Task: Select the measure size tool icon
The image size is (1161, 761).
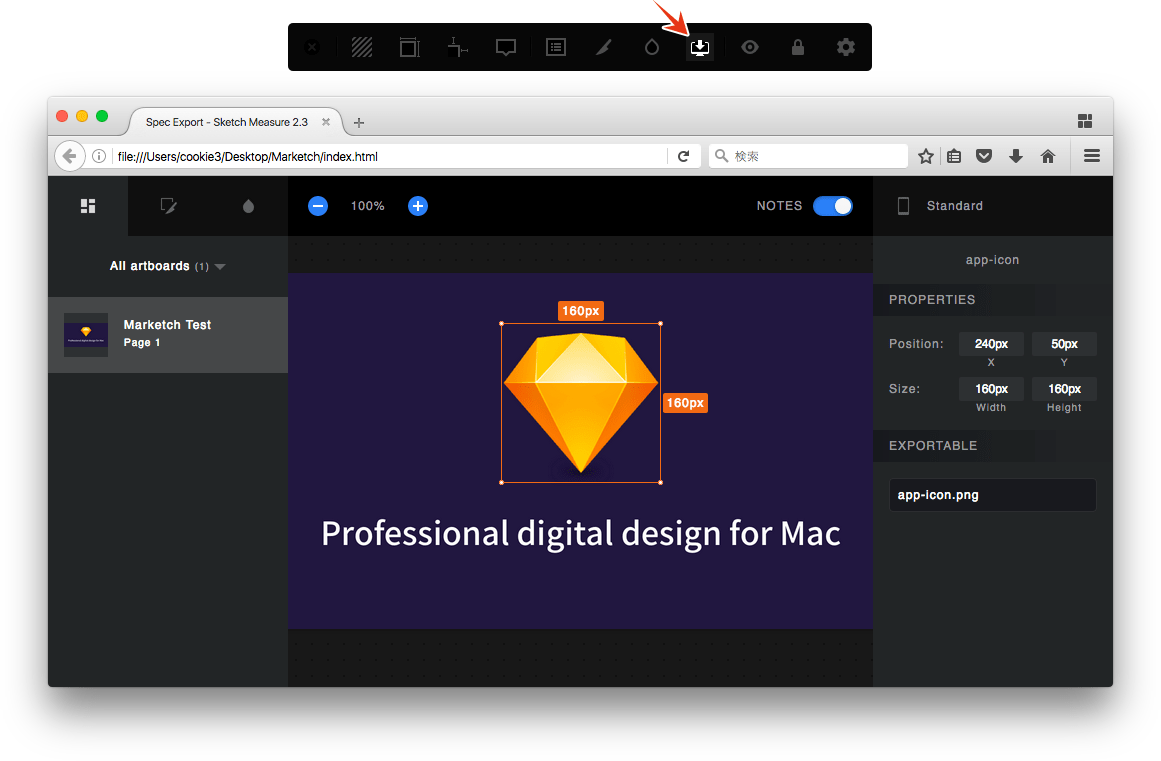Action: click(409, 47)
